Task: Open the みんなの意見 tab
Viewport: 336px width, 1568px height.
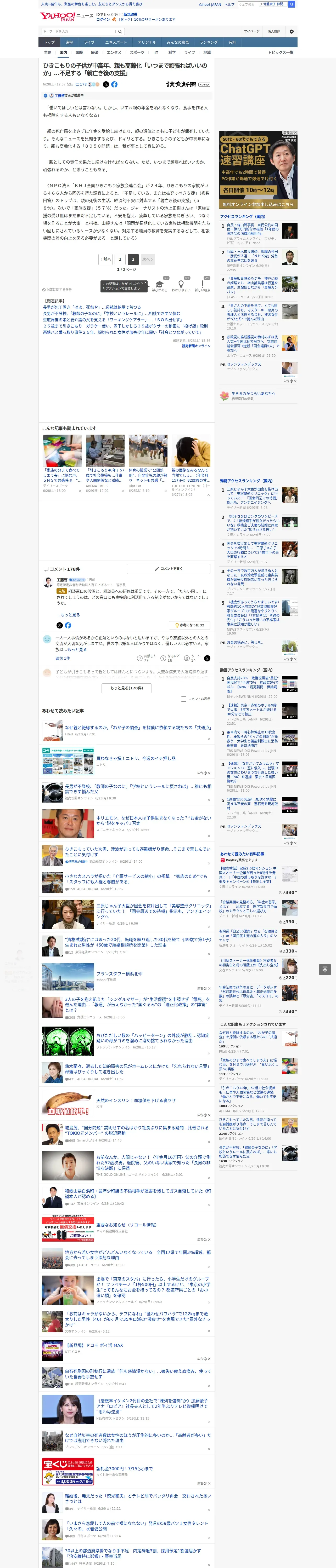Action: (178, 42)
